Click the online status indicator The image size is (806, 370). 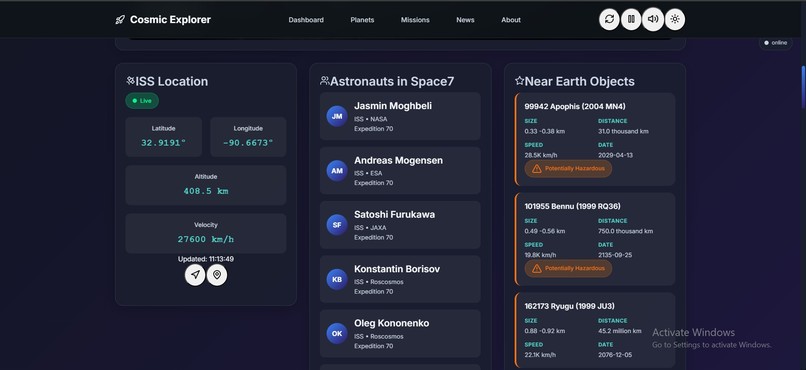coord(776,43)
